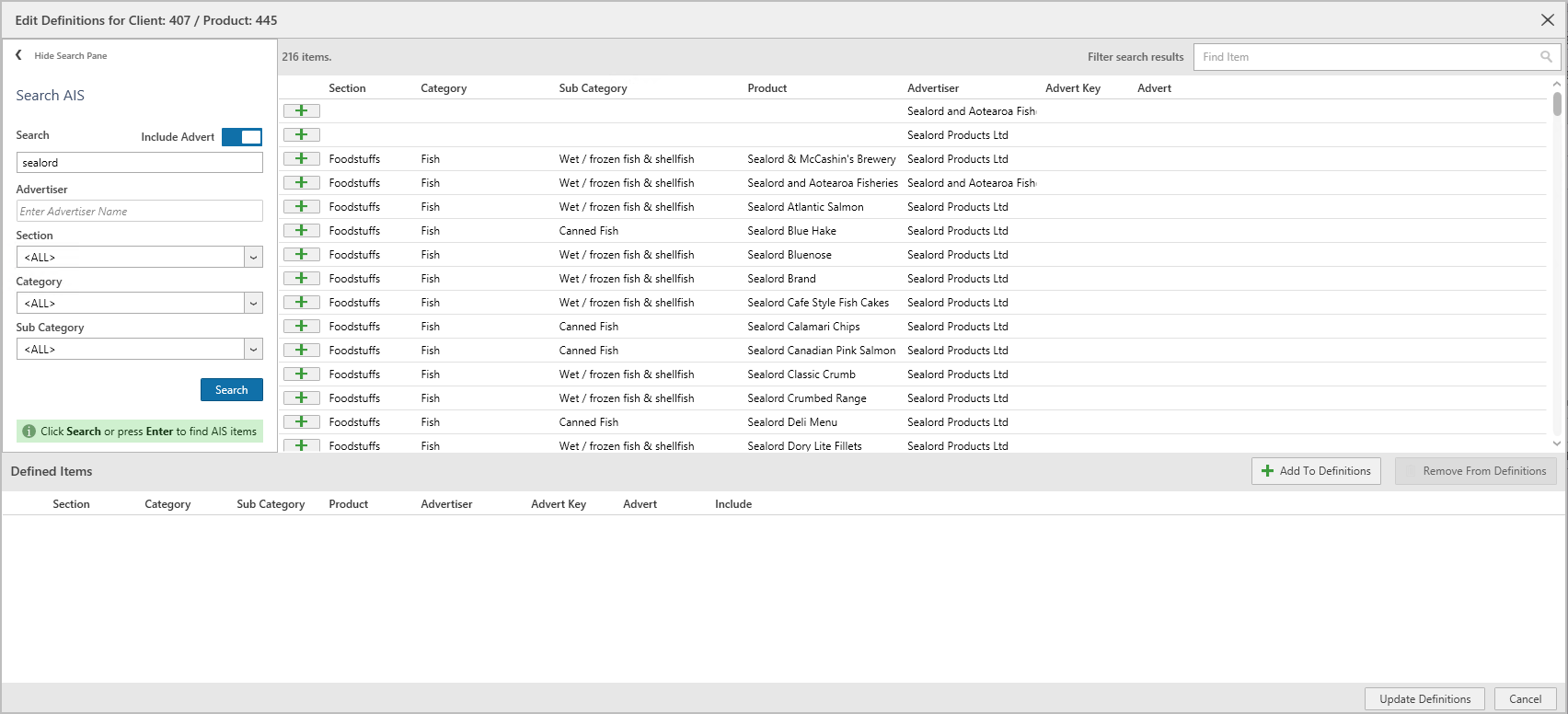The image size is (1568, 714).
Task: Add Sealord Crumbed Range with plus icon
Action: pyautogui.click(x=301, y=397)
